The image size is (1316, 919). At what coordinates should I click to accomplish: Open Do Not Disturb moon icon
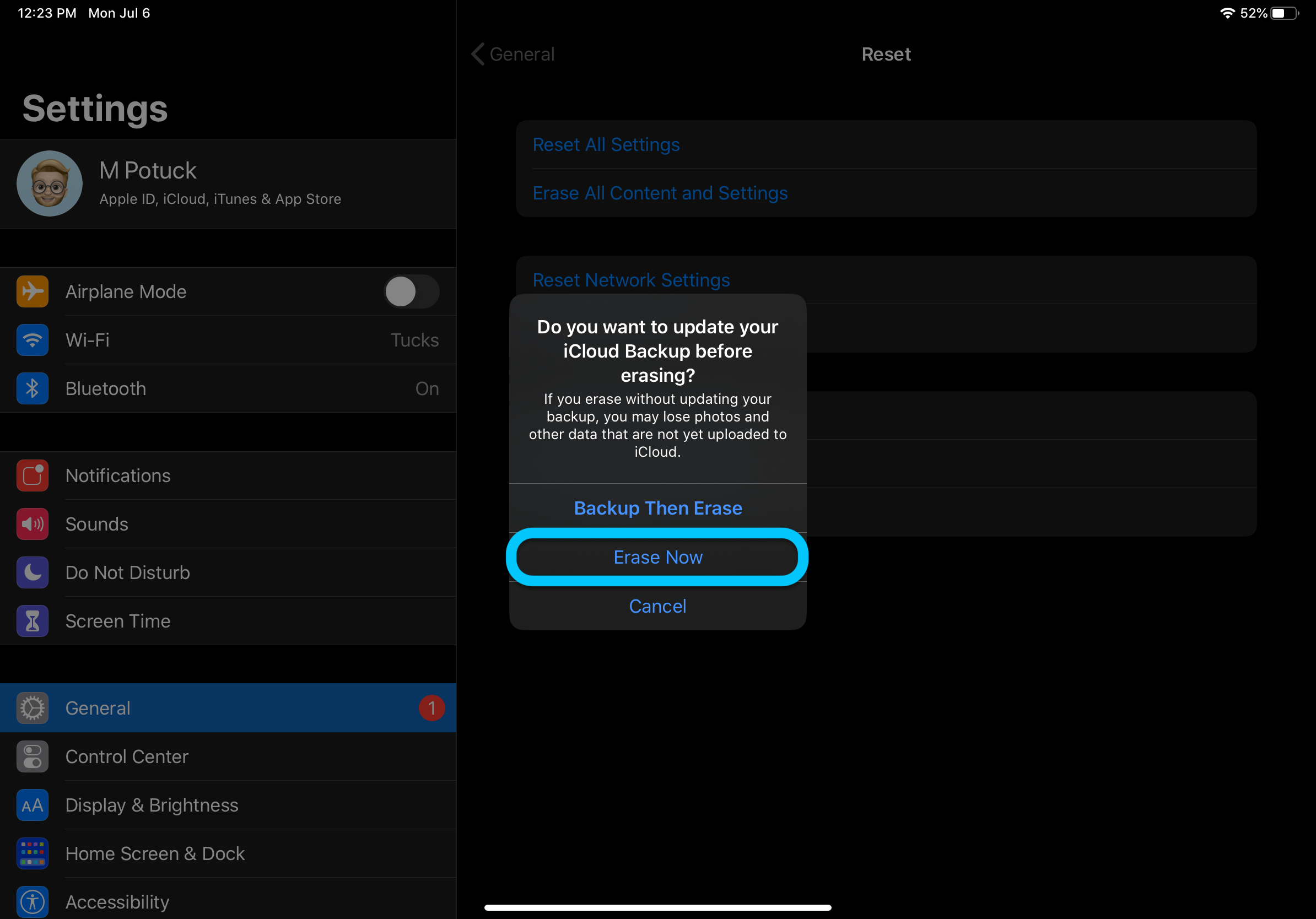33,572
